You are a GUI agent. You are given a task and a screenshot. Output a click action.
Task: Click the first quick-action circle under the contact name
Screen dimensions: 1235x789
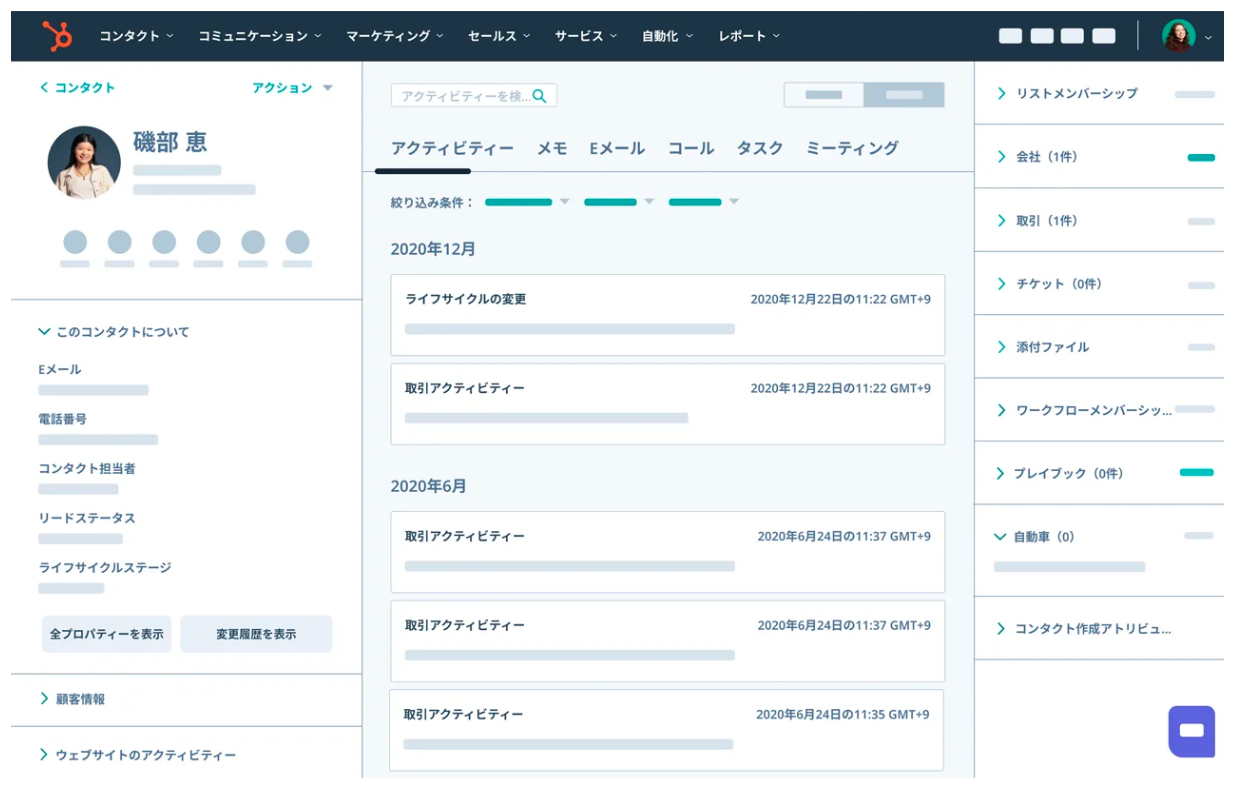75,243
